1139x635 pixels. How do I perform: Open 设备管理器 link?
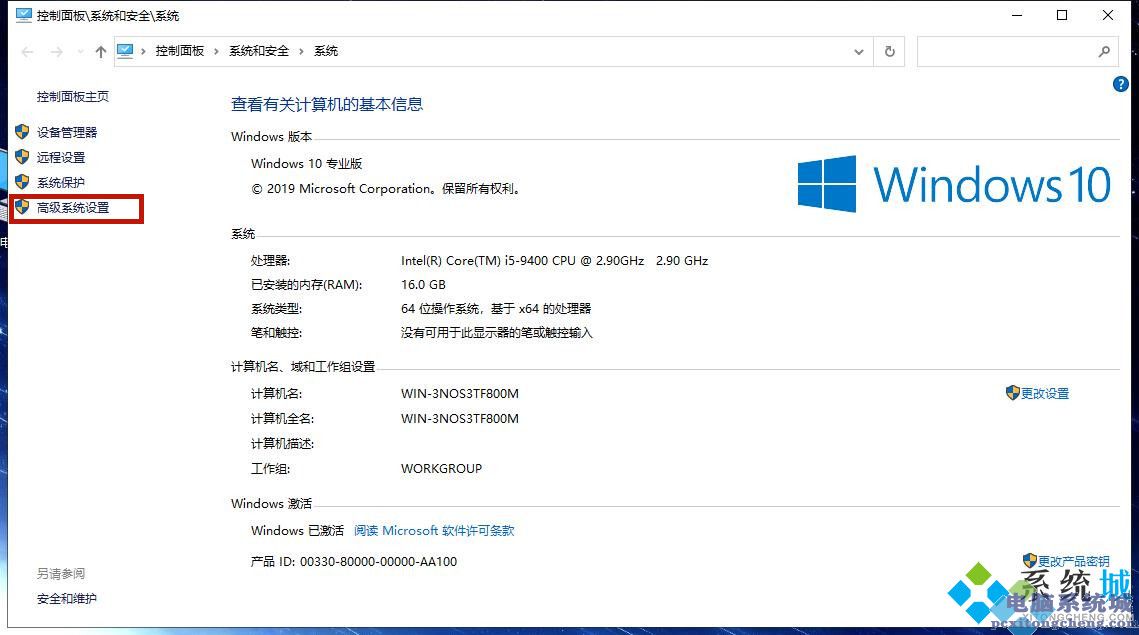click(x=67, y=132)
